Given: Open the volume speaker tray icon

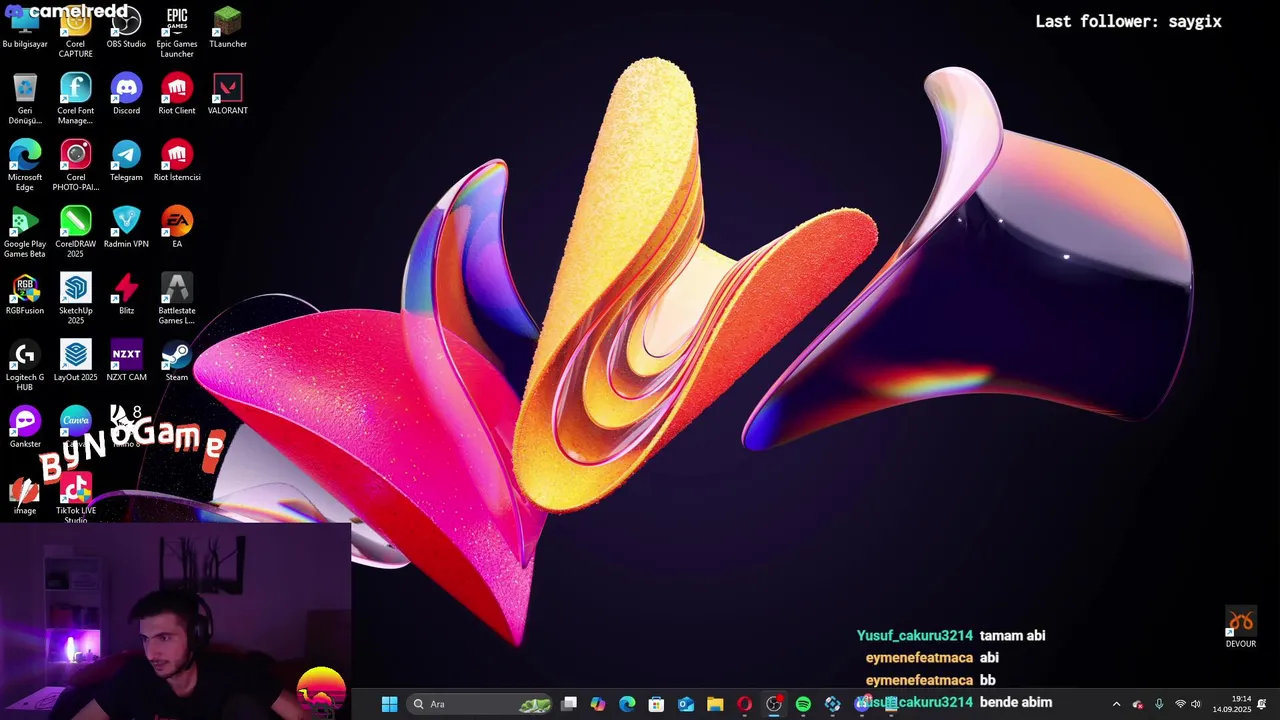Looking at the screenshot, I should pyautogui.click(x=1196, y=704).
